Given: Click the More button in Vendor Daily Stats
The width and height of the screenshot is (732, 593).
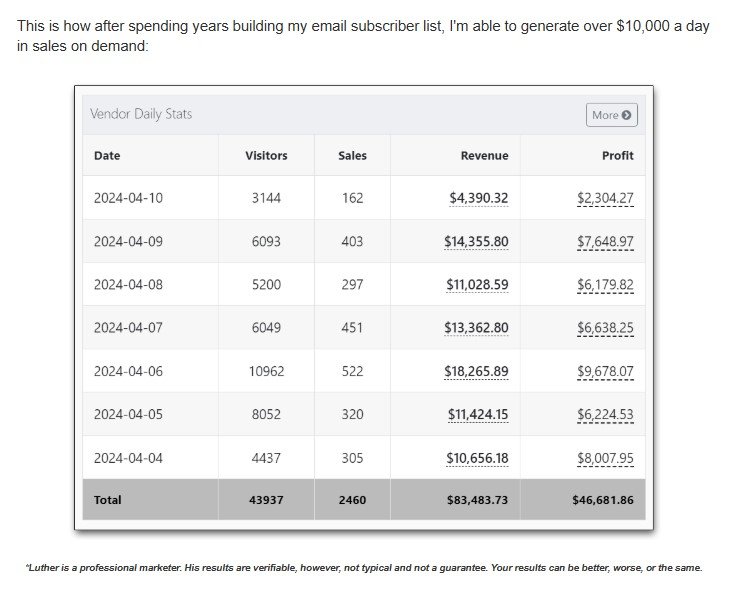Looking at the screenshot, I should click(x=611, y=115).
